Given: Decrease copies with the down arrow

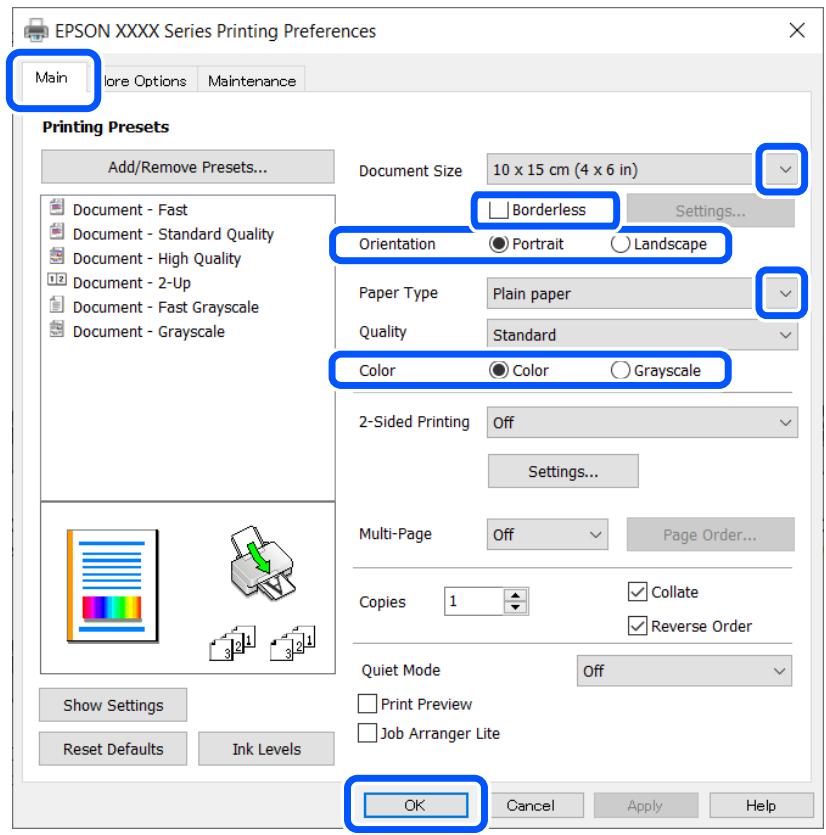Looking at the screenshot, I should point(515,608).
